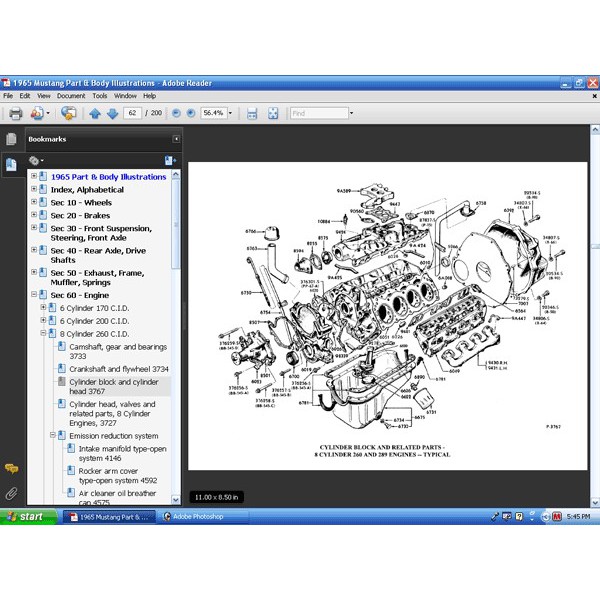The width and height of the screenshot is (600, 600).
Task: Click the zoom out minus button
Action: tap(176, 113)
